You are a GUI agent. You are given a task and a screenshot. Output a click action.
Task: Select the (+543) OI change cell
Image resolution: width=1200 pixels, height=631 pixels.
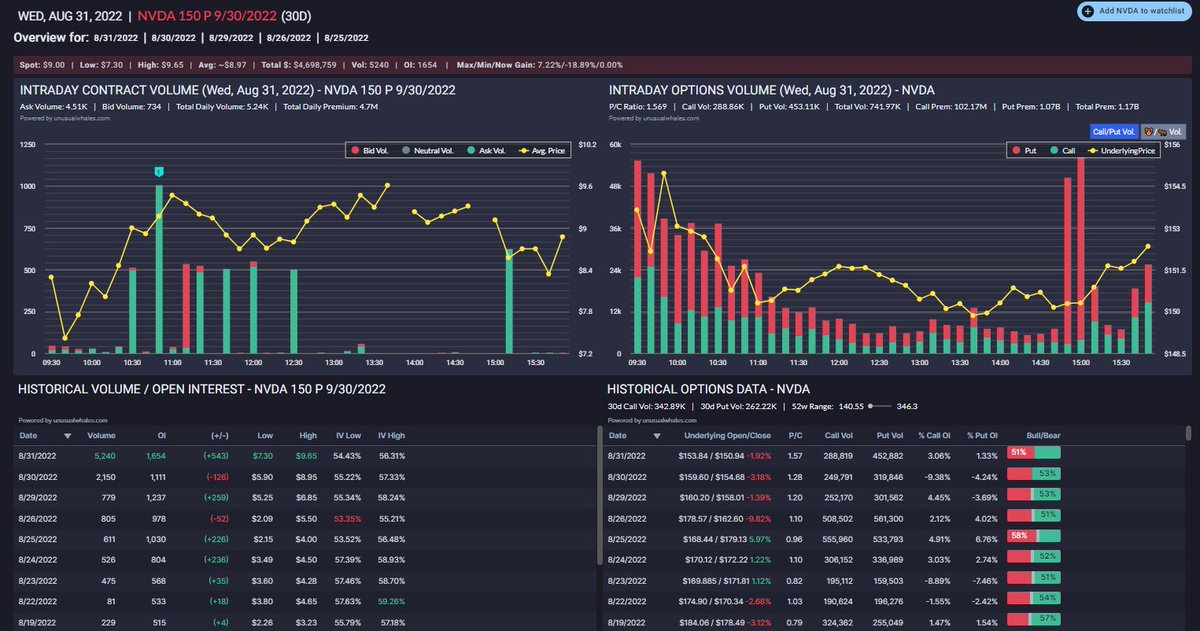pos(214,456)
